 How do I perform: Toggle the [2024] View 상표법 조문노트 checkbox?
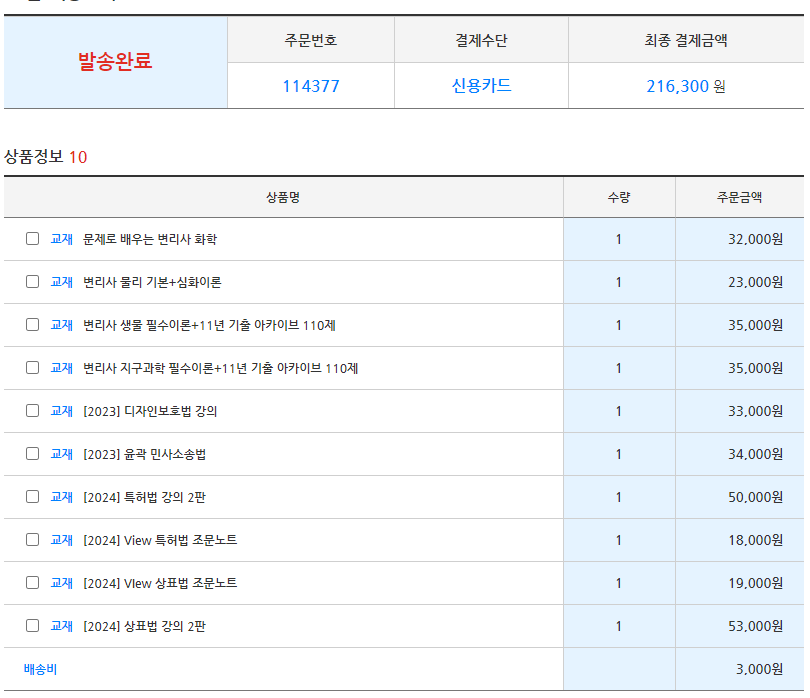(x=33, y=583)
